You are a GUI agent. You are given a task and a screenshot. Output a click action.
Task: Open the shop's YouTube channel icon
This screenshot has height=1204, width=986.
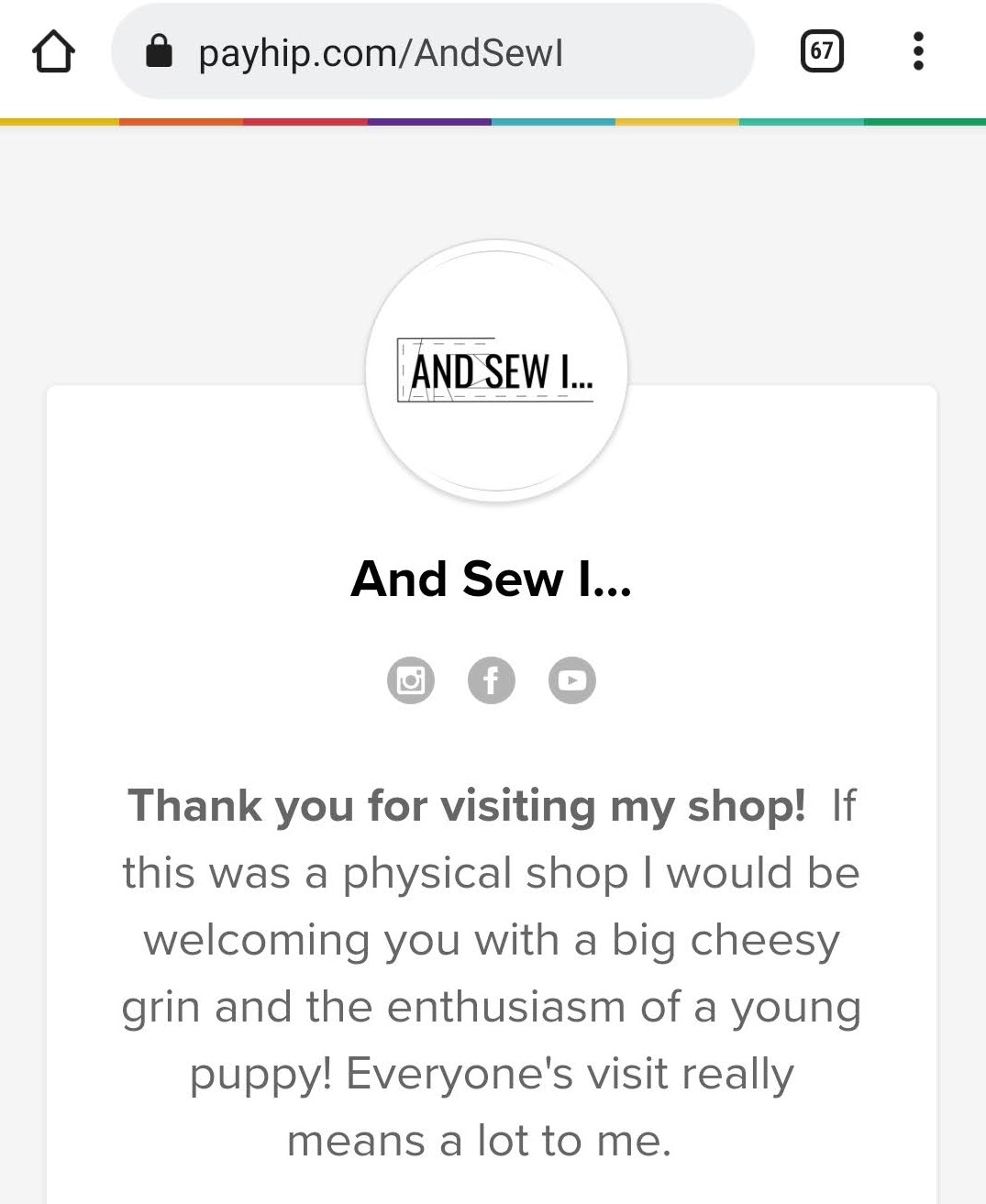click(x=572, y=680)
